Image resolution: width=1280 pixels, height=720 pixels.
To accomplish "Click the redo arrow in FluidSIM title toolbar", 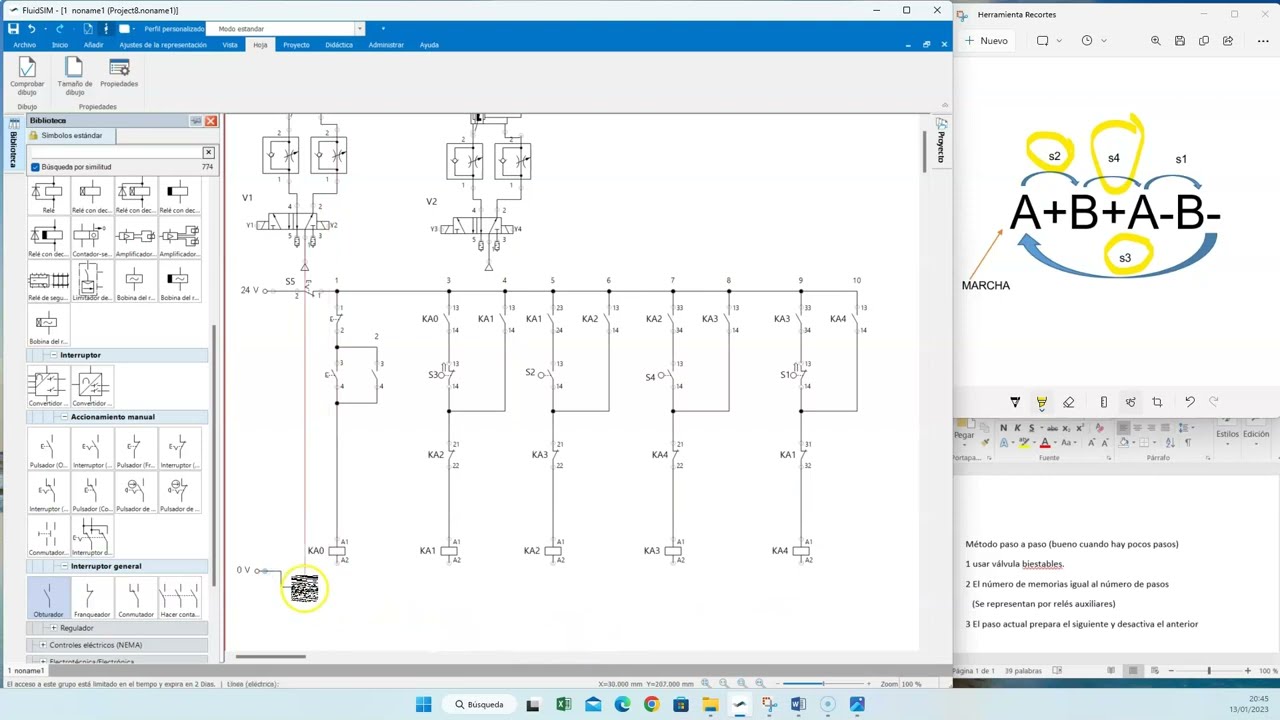I will 59,29.
